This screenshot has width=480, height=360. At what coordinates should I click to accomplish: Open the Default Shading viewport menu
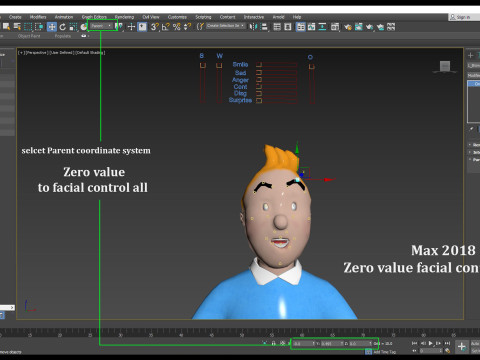tap(90, 53)
